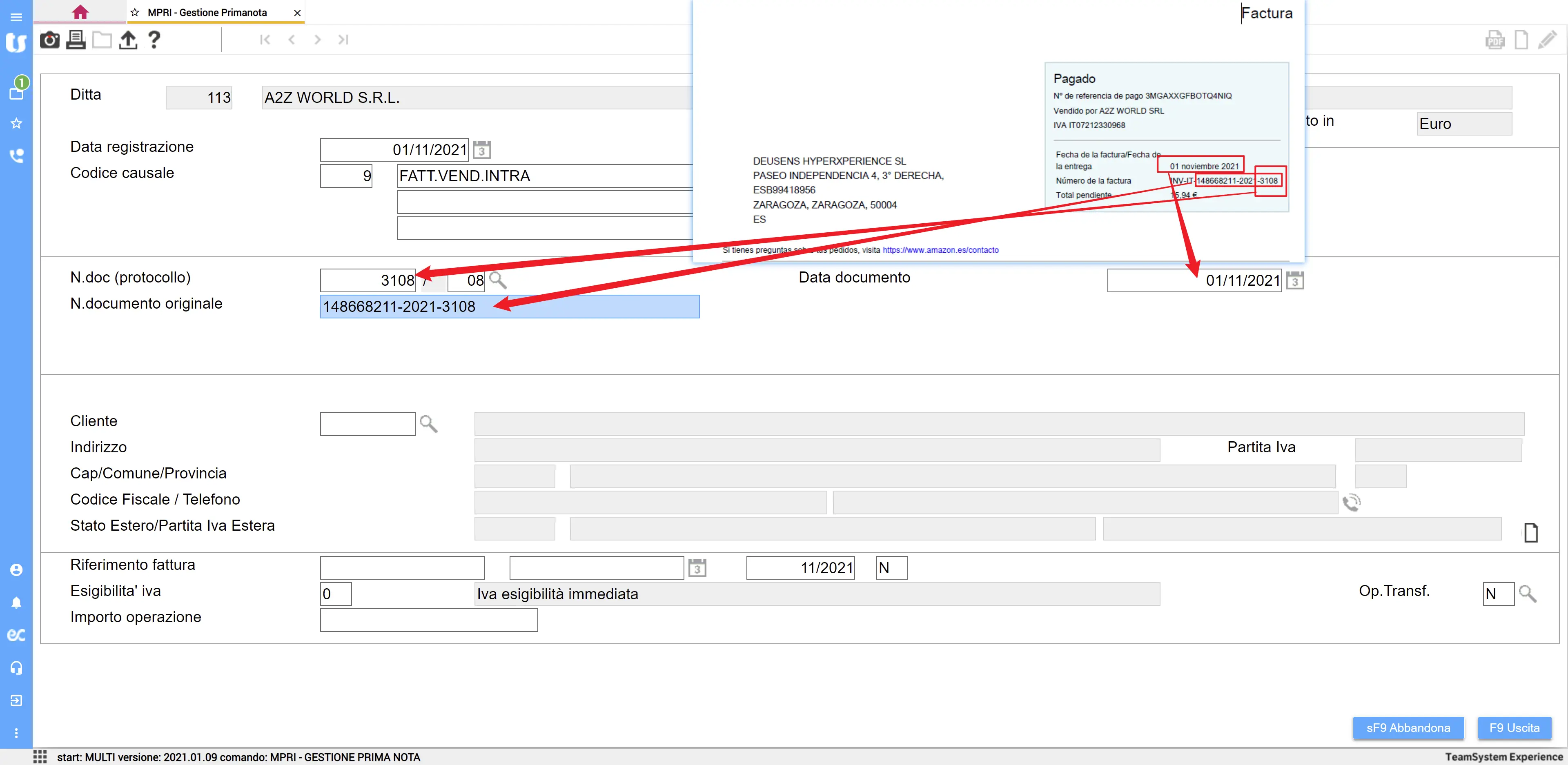Open sidebar notifications bell
The width and height of the screenshot is (1568, 765).
coord(16,603)
